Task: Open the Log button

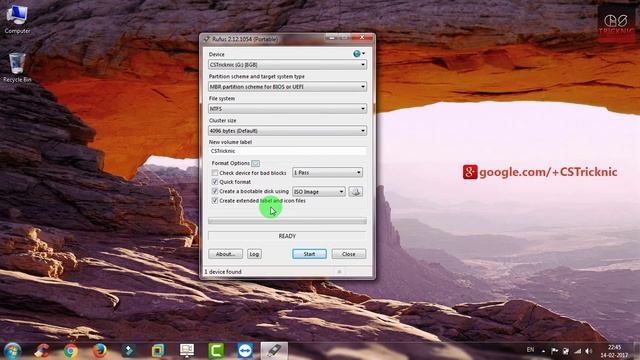Action: click(x=254, y=254)
